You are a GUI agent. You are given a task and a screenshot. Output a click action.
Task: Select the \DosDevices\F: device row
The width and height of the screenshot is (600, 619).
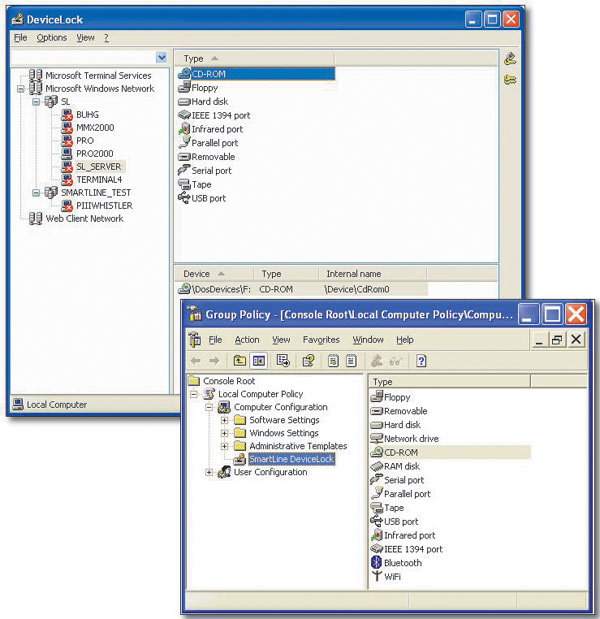[302, 289]
